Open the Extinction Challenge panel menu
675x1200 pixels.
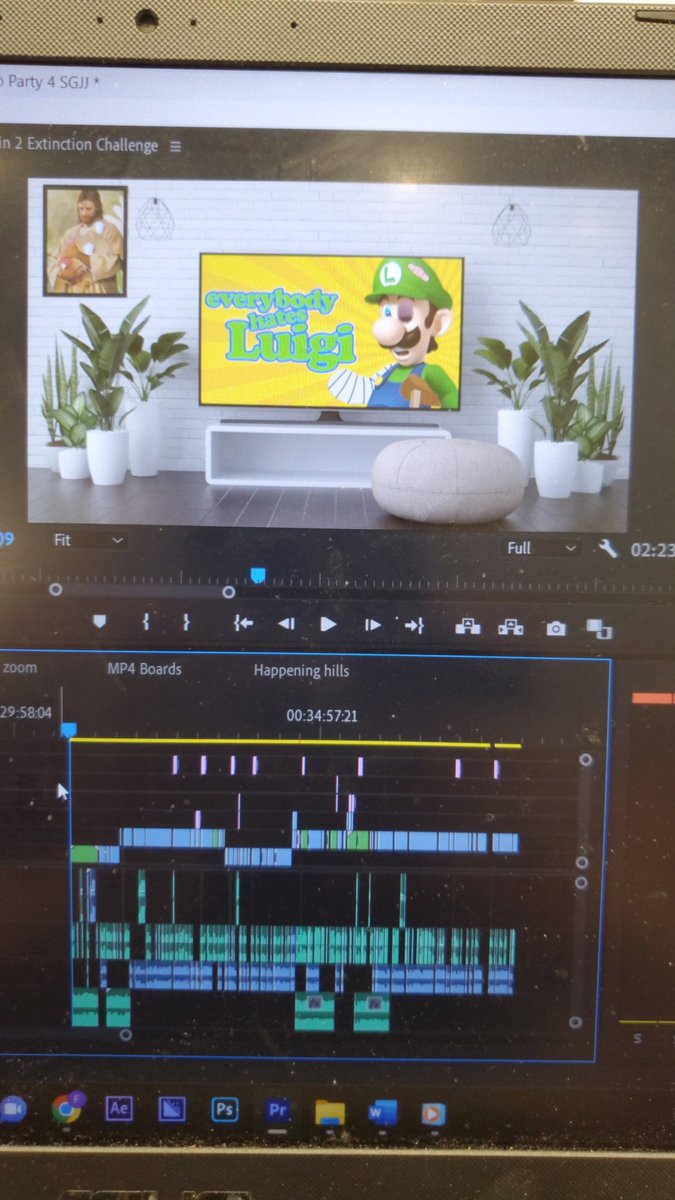(x=176, y=146)
